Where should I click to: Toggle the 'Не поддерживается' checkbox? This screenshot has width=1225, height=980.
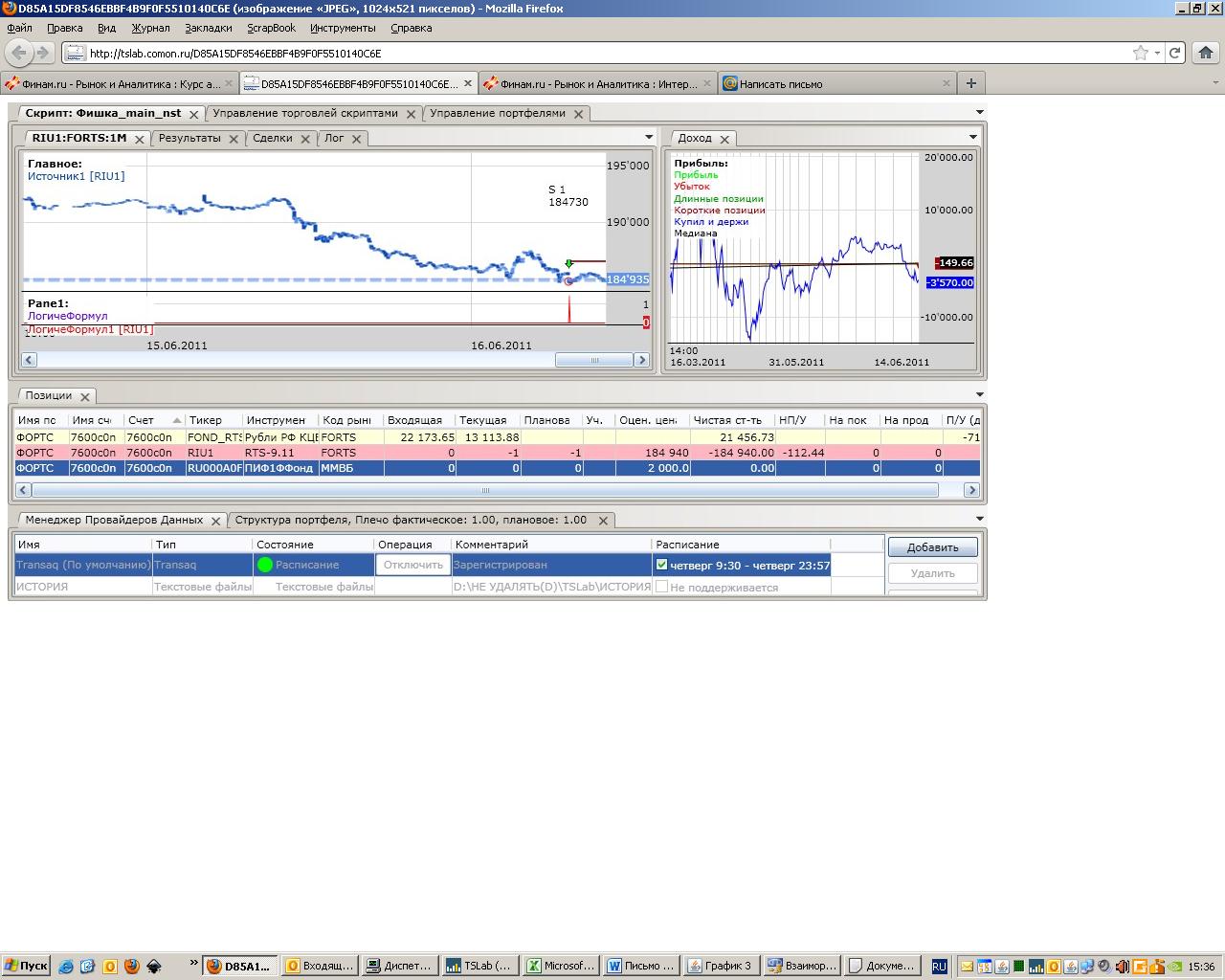click(x=661, y=587)
